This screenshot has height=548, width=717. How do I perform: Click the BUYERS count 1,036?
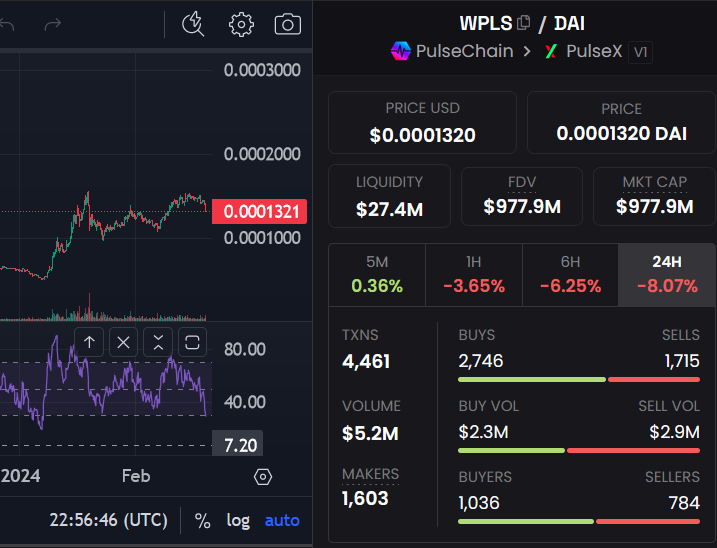tap(479, 503)
